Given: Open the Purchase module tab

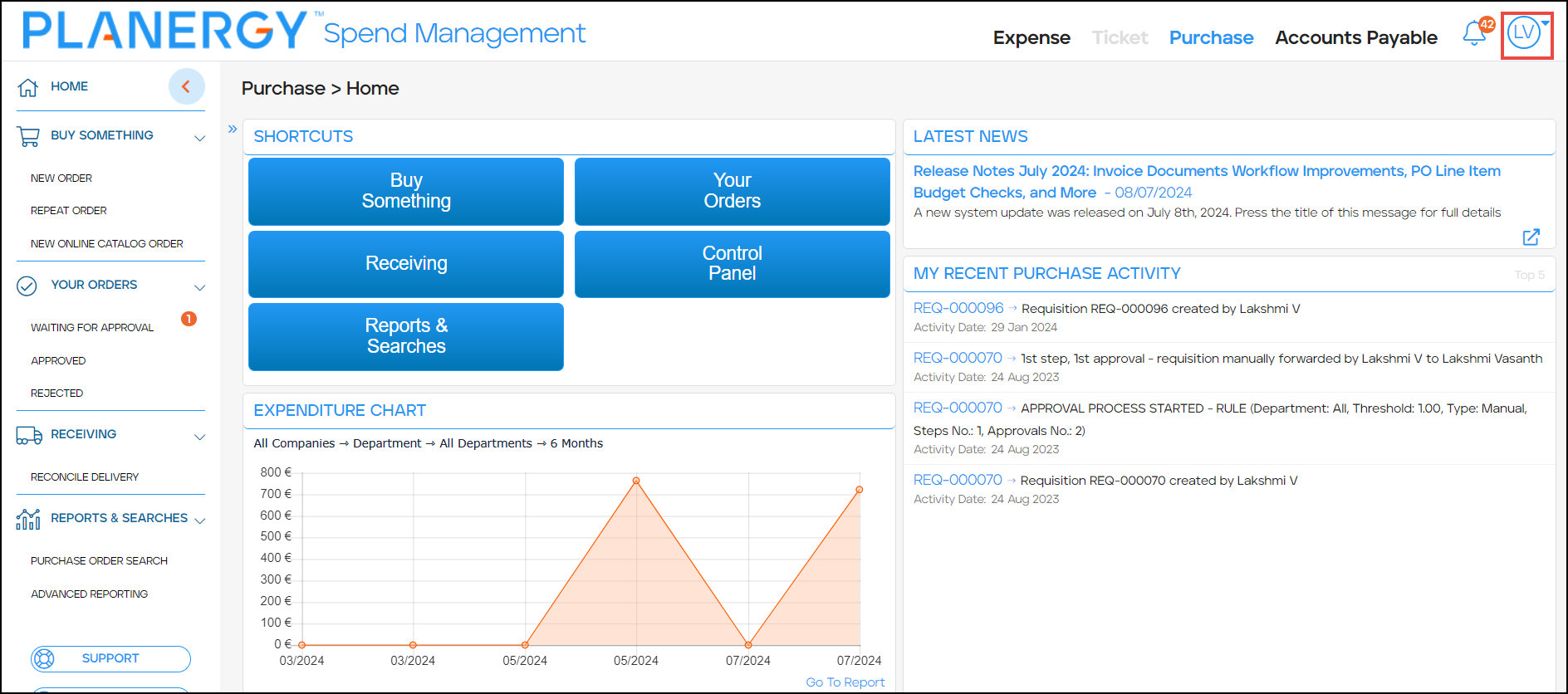Looking at the screenshot, I should (1211, 37).
